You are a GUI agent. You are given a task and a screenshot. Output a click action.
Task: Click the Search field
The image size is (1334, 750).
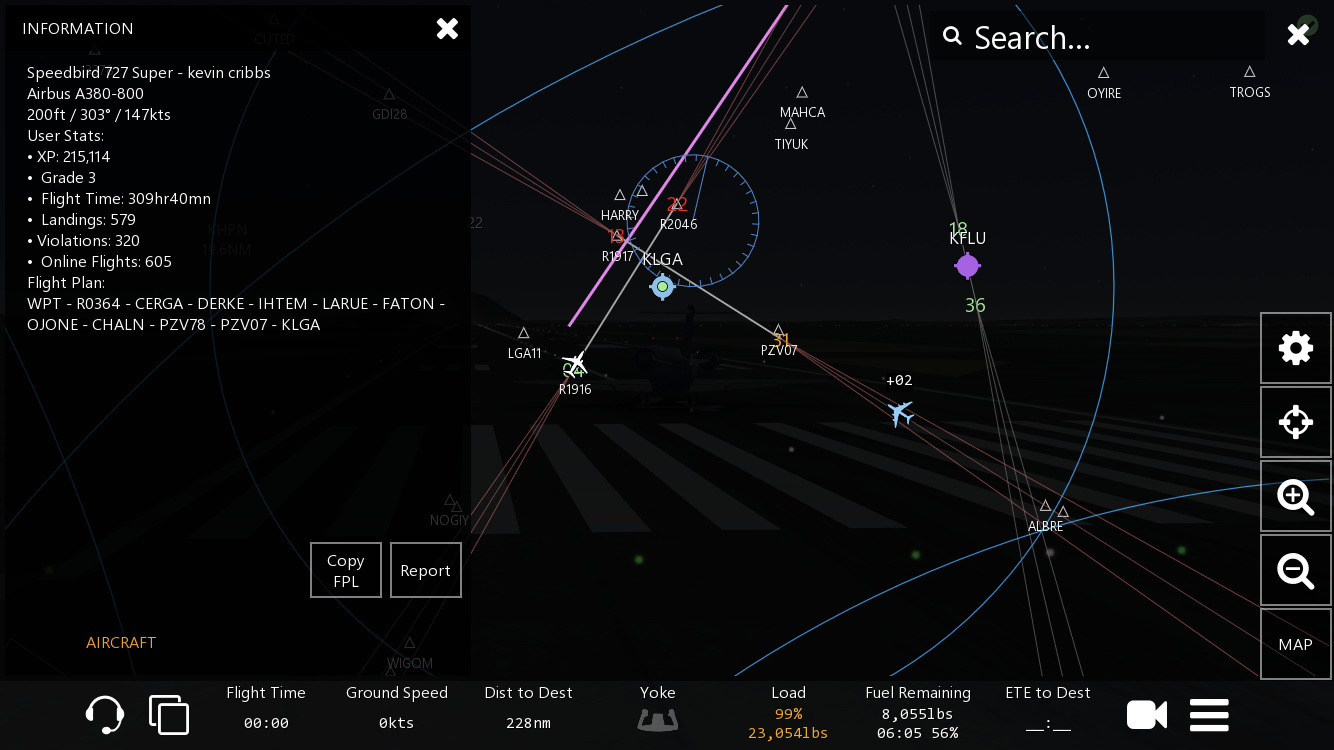tap(1097, 37)
